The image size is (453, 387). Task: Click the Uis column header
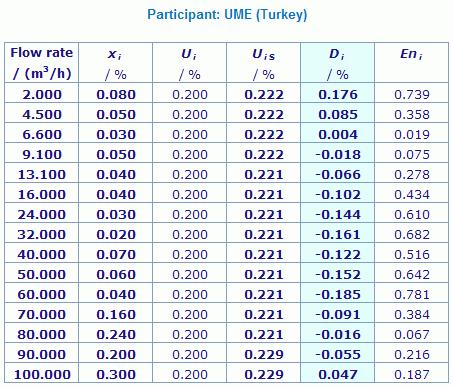(x=263, y=63)
